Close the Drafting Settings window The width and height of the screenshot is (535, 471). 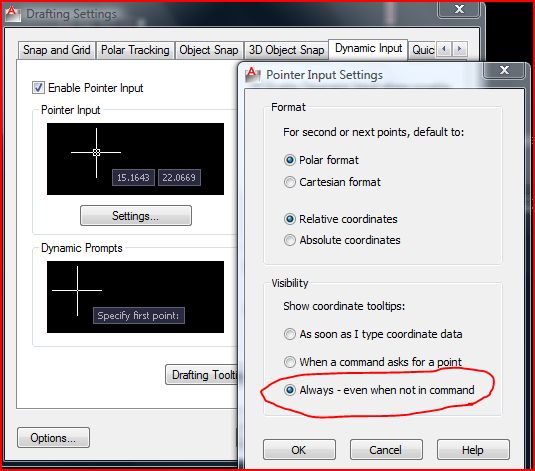click(x=459, y=9)
